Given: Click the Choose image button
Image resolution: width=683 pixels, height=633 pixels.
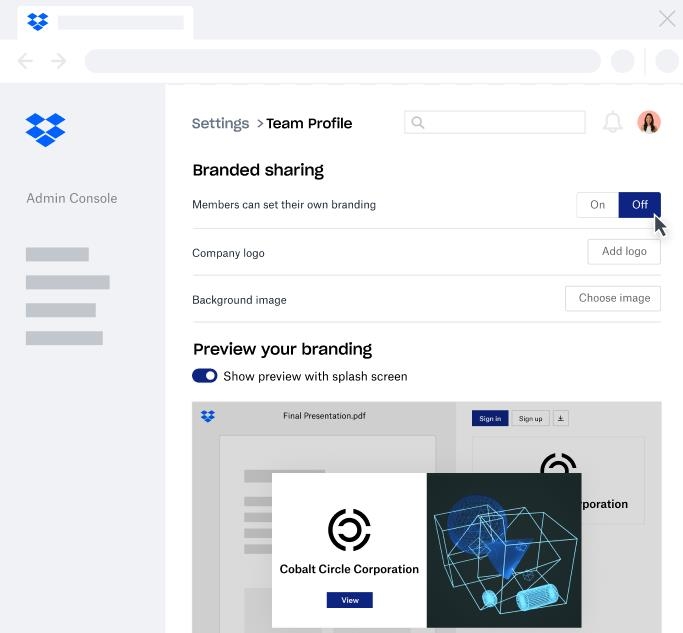Looking at the screenshot, I should click(613, 298).
